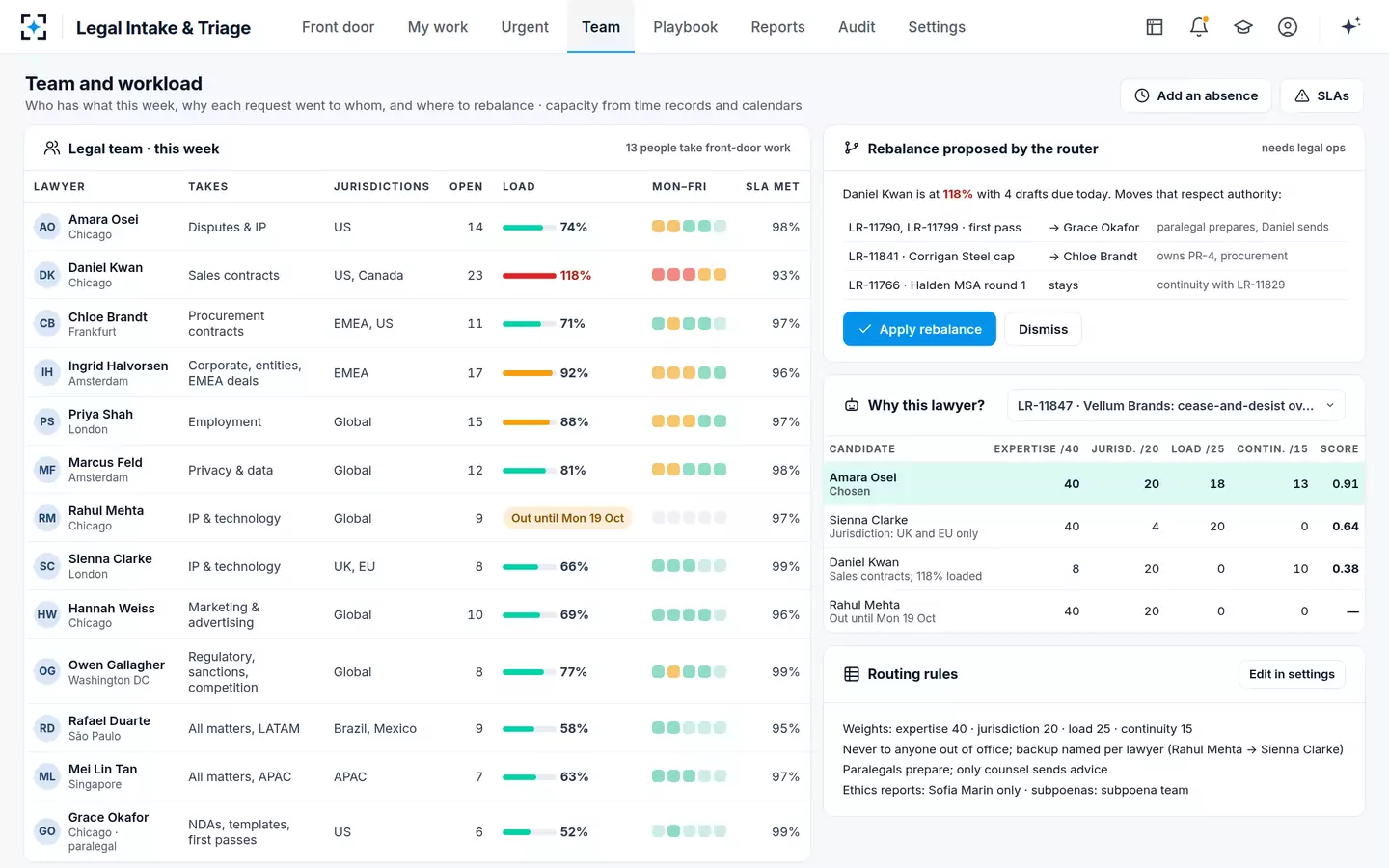Open the SLAs button
Screen dimensions: 1389x868
[1321, 95]
